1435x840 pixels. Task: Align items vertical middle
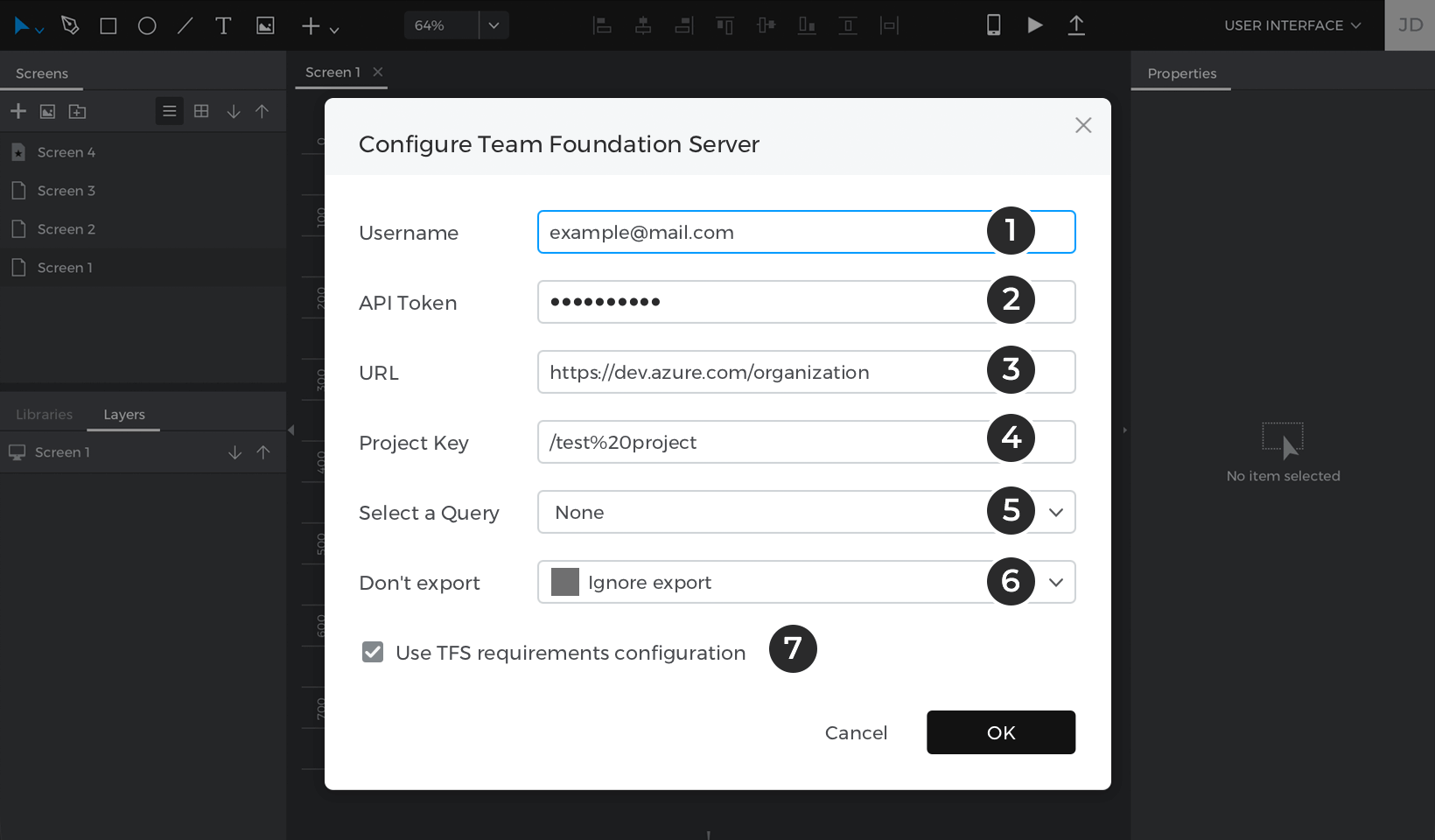pyautogui.click(x=766, y=25)
